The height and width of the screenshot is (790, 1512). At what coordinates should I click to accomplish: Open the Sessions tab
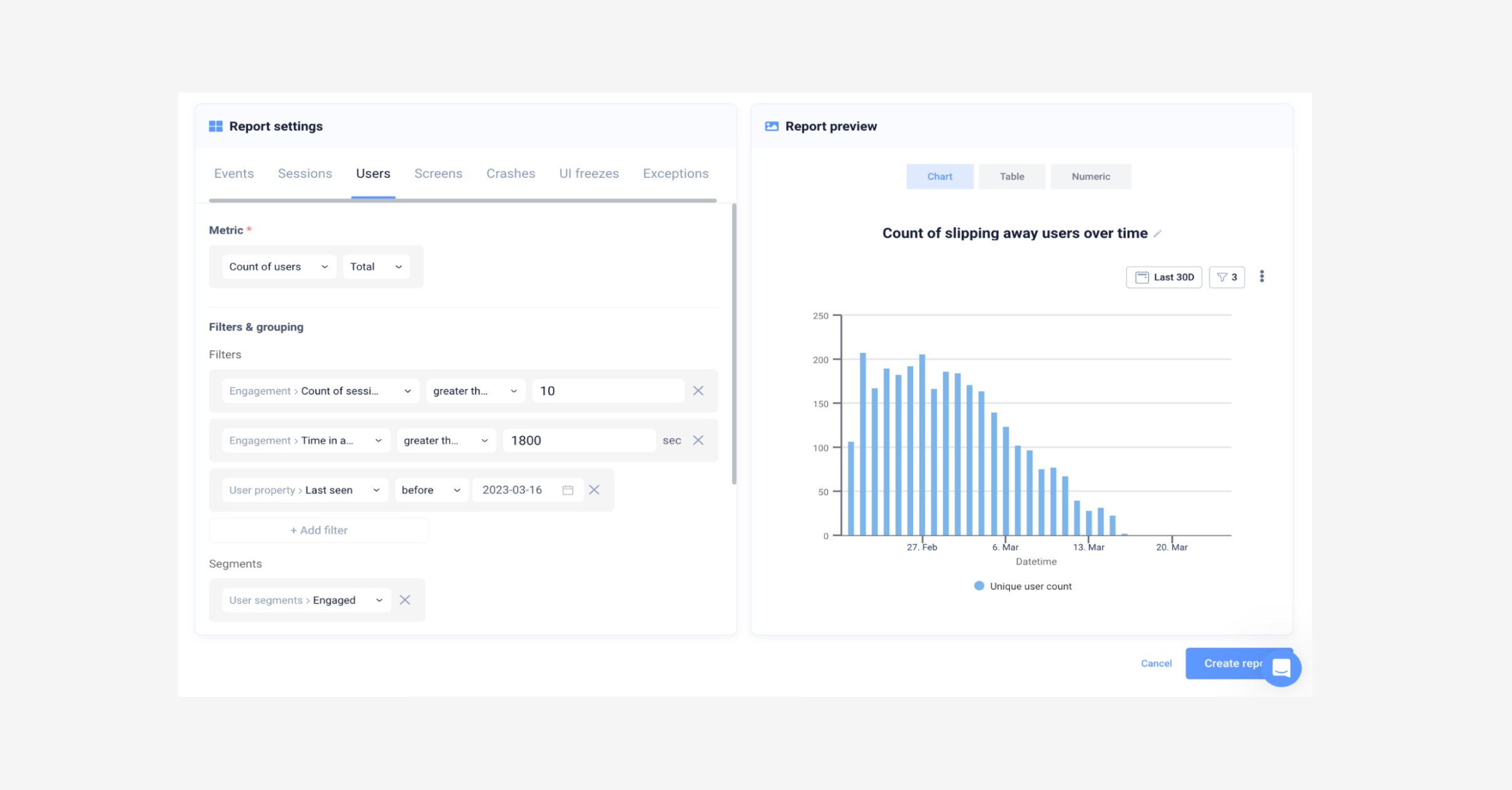click(x=305, y=173)
